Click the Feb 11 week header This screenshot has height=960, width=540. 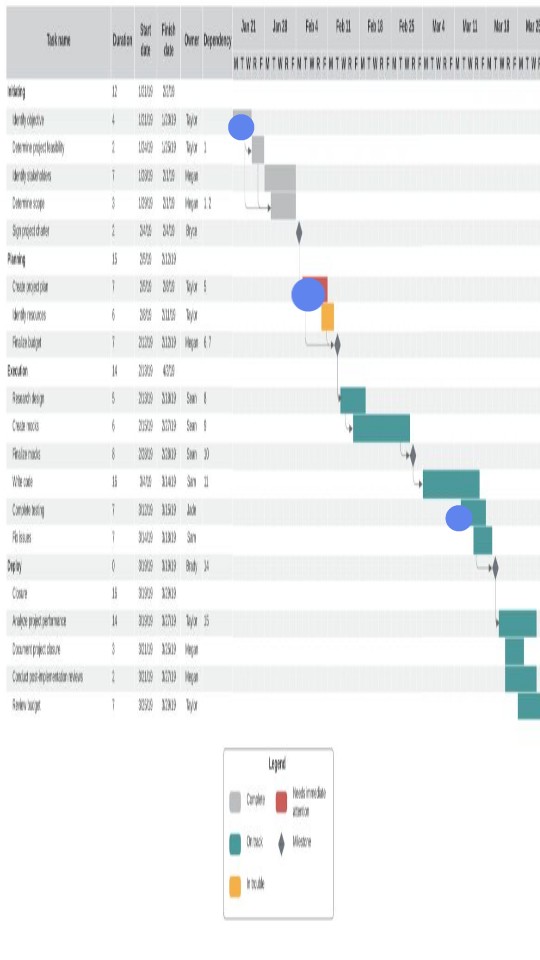[x=343, y=26]
